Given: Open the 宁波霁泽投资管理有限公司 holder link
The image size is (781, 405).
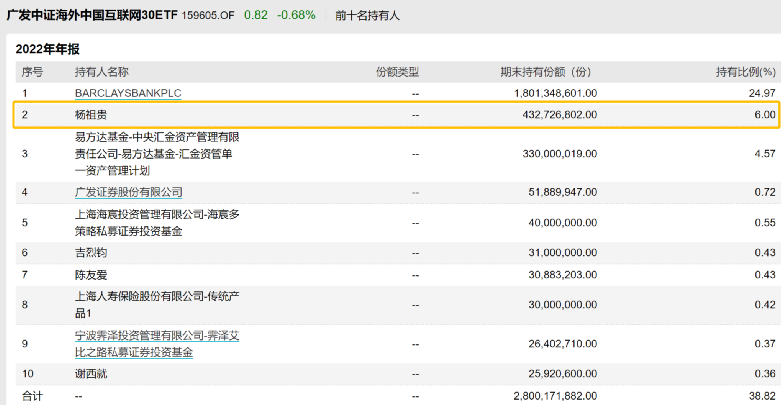Looking at the screenshot, I should (x=157, y=344).
